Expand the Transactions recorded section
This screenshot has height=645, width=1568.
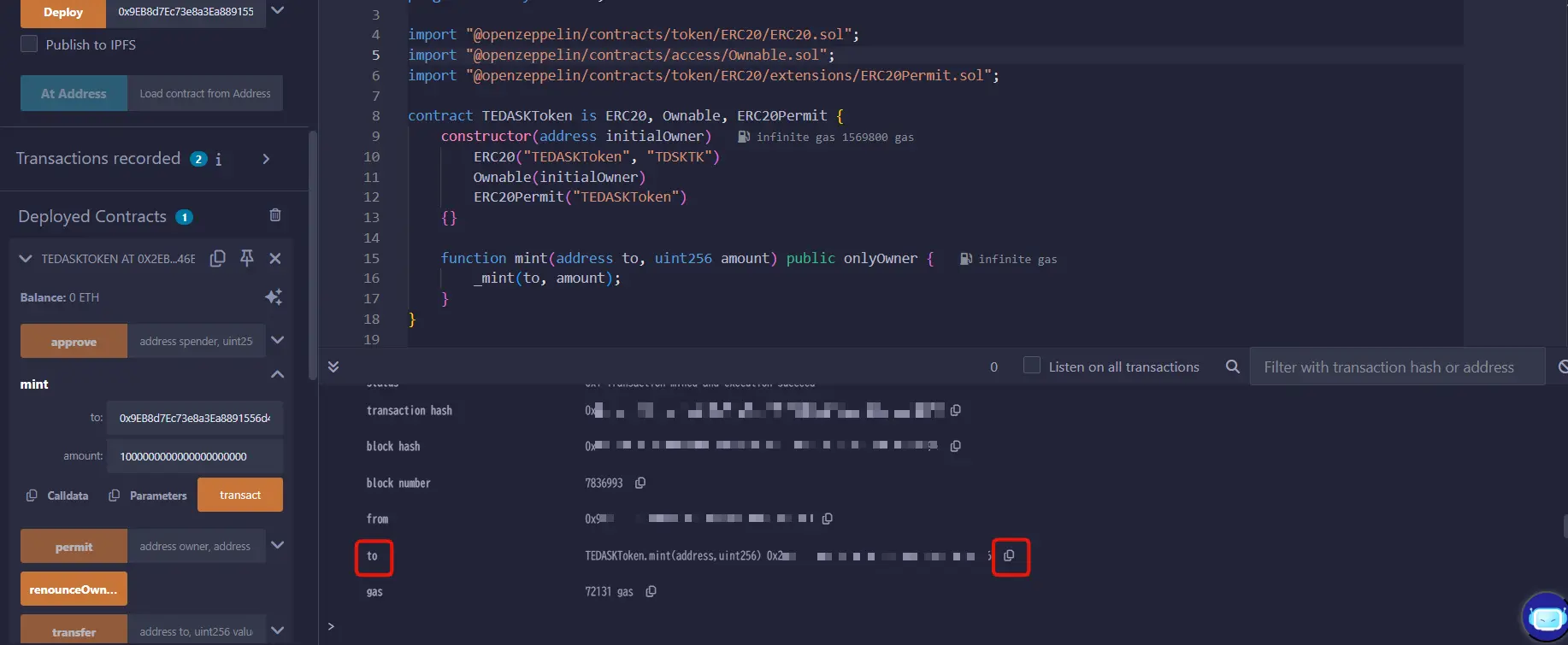point(266,159)
